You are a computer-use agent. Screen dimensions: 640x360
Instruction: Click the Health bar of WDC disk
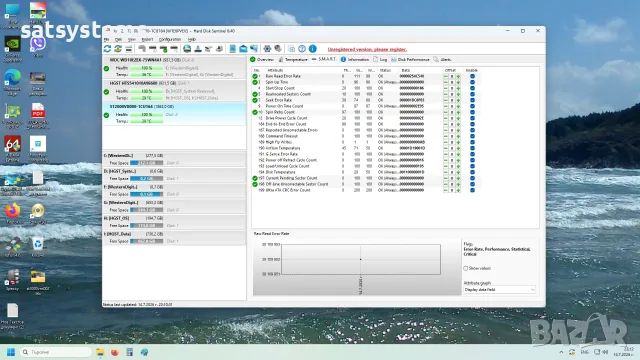coord(147,68)
